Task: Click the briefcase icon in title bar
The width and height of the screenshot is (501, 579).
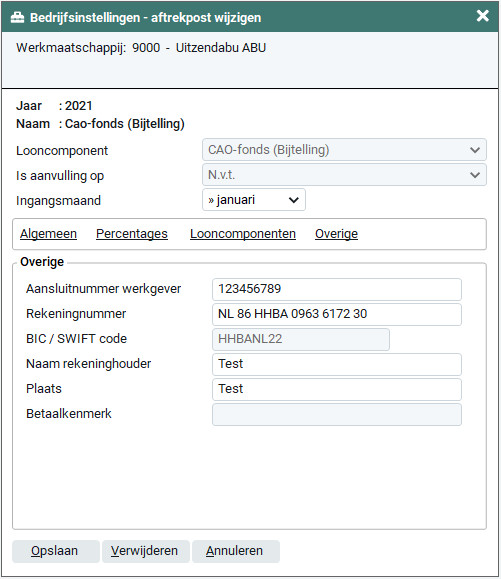Action: pos(17,17)
